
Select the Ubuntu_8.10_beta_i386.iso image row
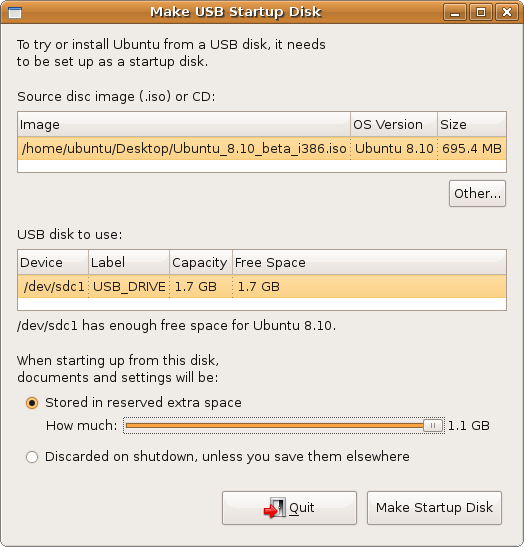(x=262, y=149)
